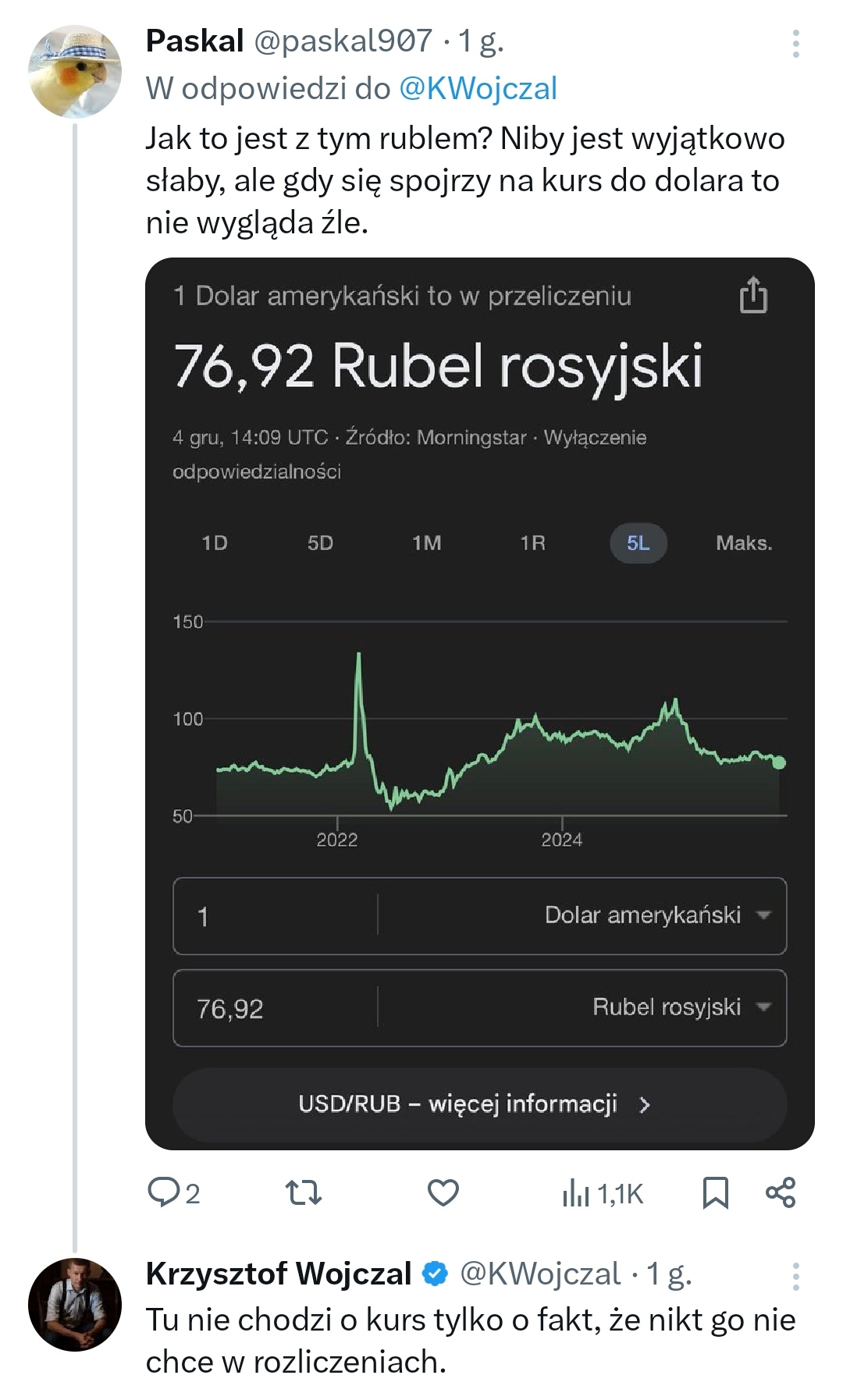
Task: Select the 5L five-year chart range
Action: point(638,543)
